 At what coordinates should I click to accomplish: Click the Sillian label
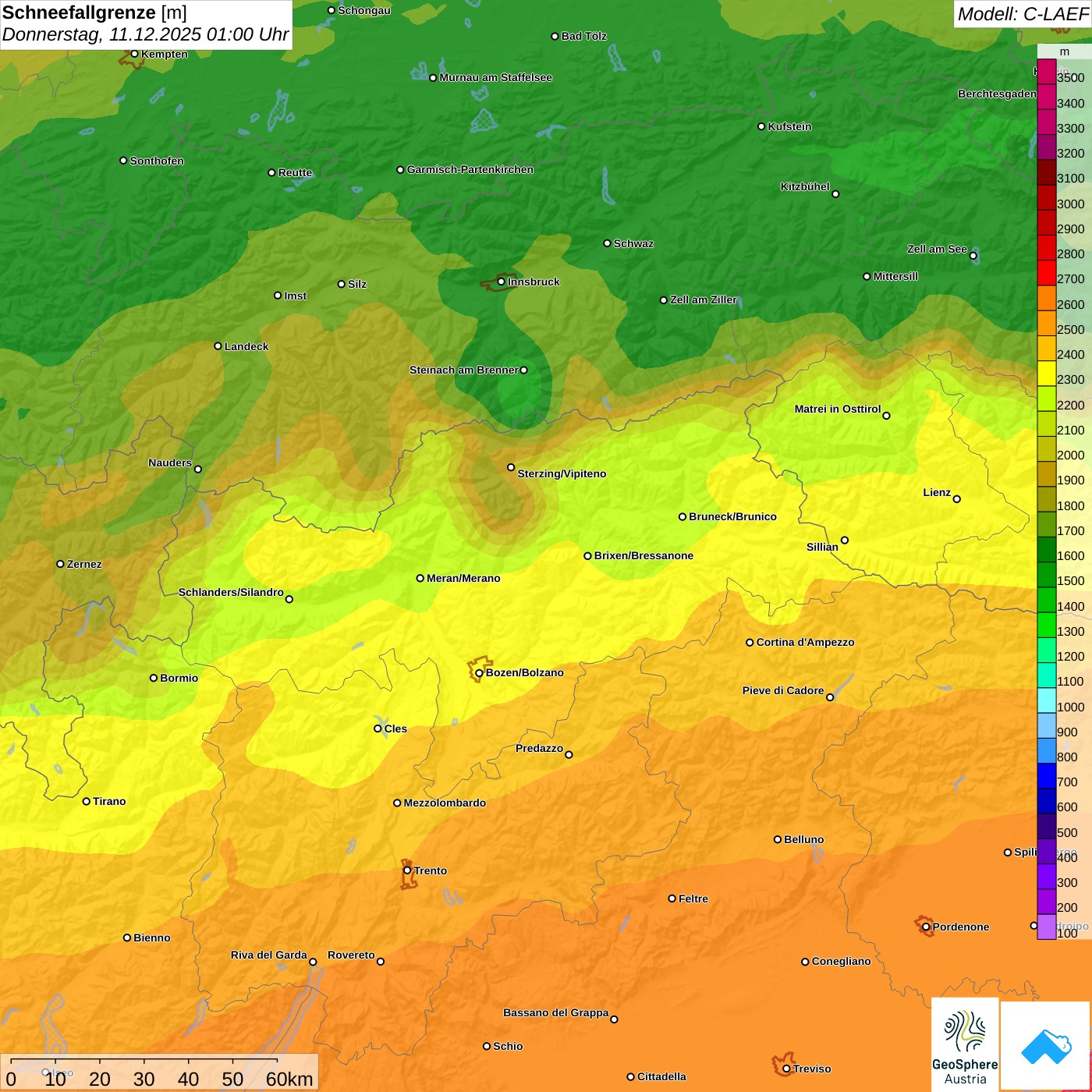[x=822, y=547]
